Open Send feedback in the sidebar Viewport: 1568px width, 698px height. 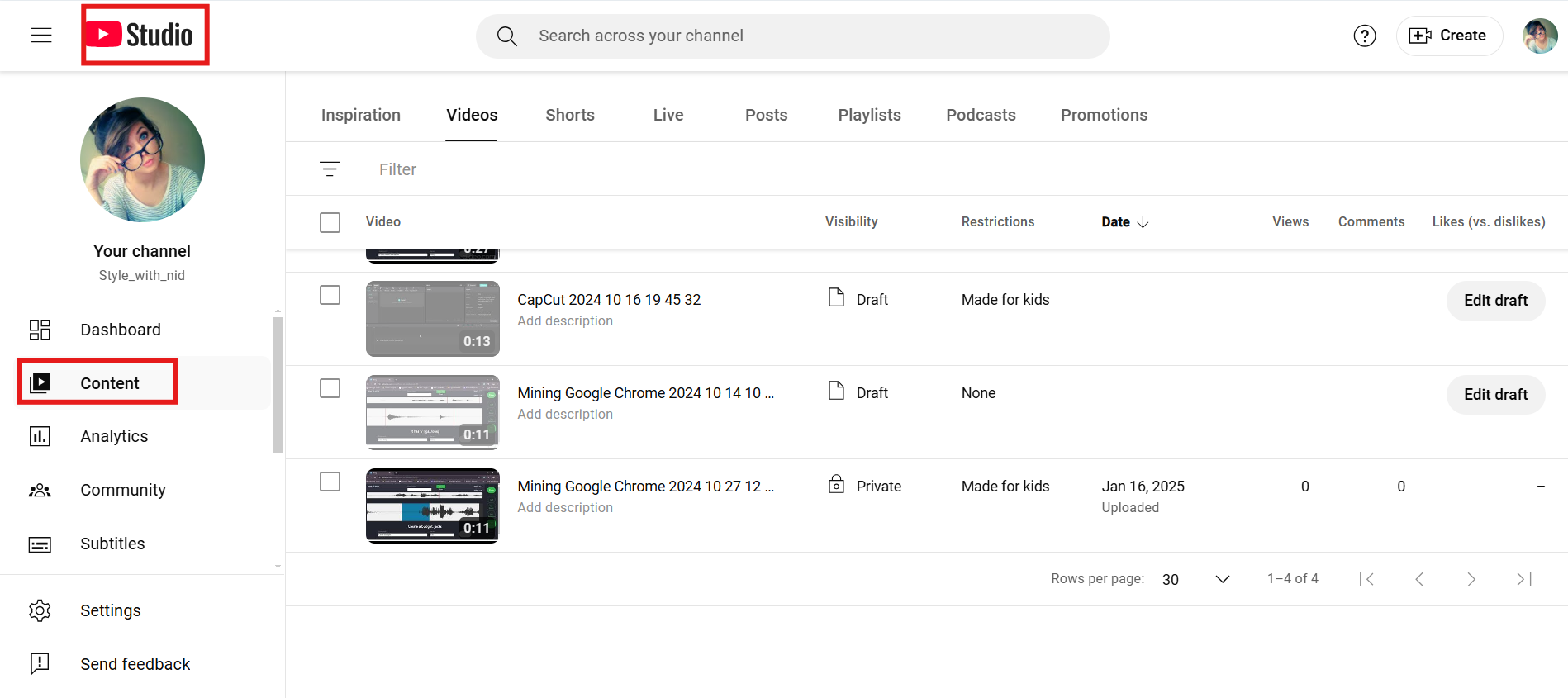(135, 664)
